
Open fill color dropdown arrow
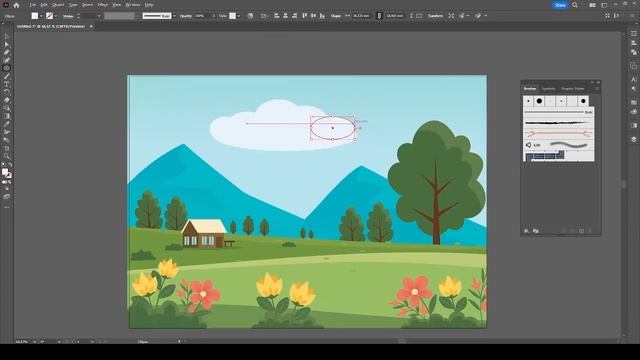point(41,16)
